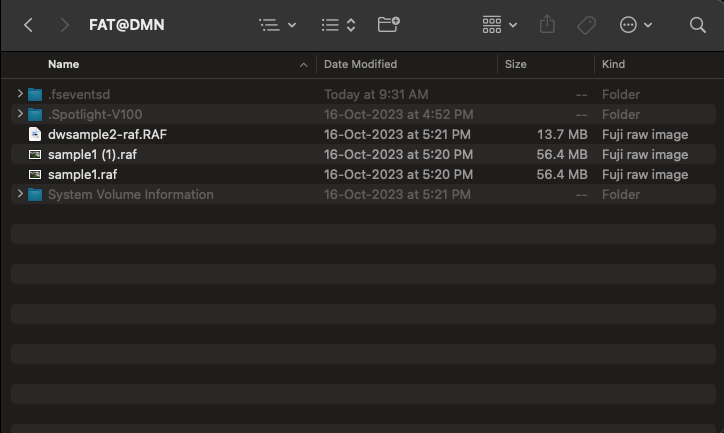The height and width of the screenshot is (433, 724).
Task: Open search with the magnifier icon
Action: tap(698, 25)
